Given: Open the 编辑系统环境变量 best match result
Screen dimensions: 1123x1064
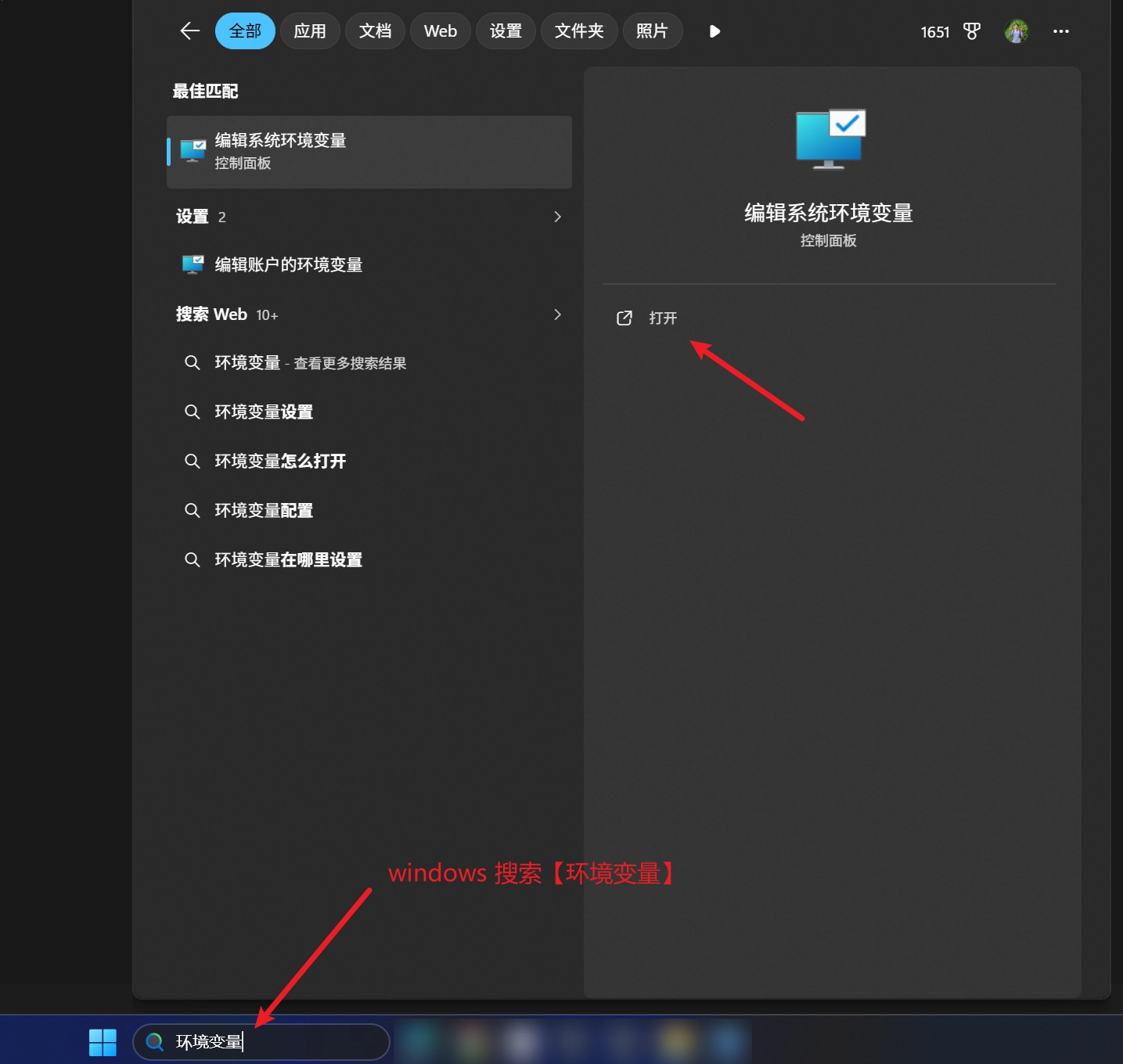Looking at the screenshot, I should (369, 152).
